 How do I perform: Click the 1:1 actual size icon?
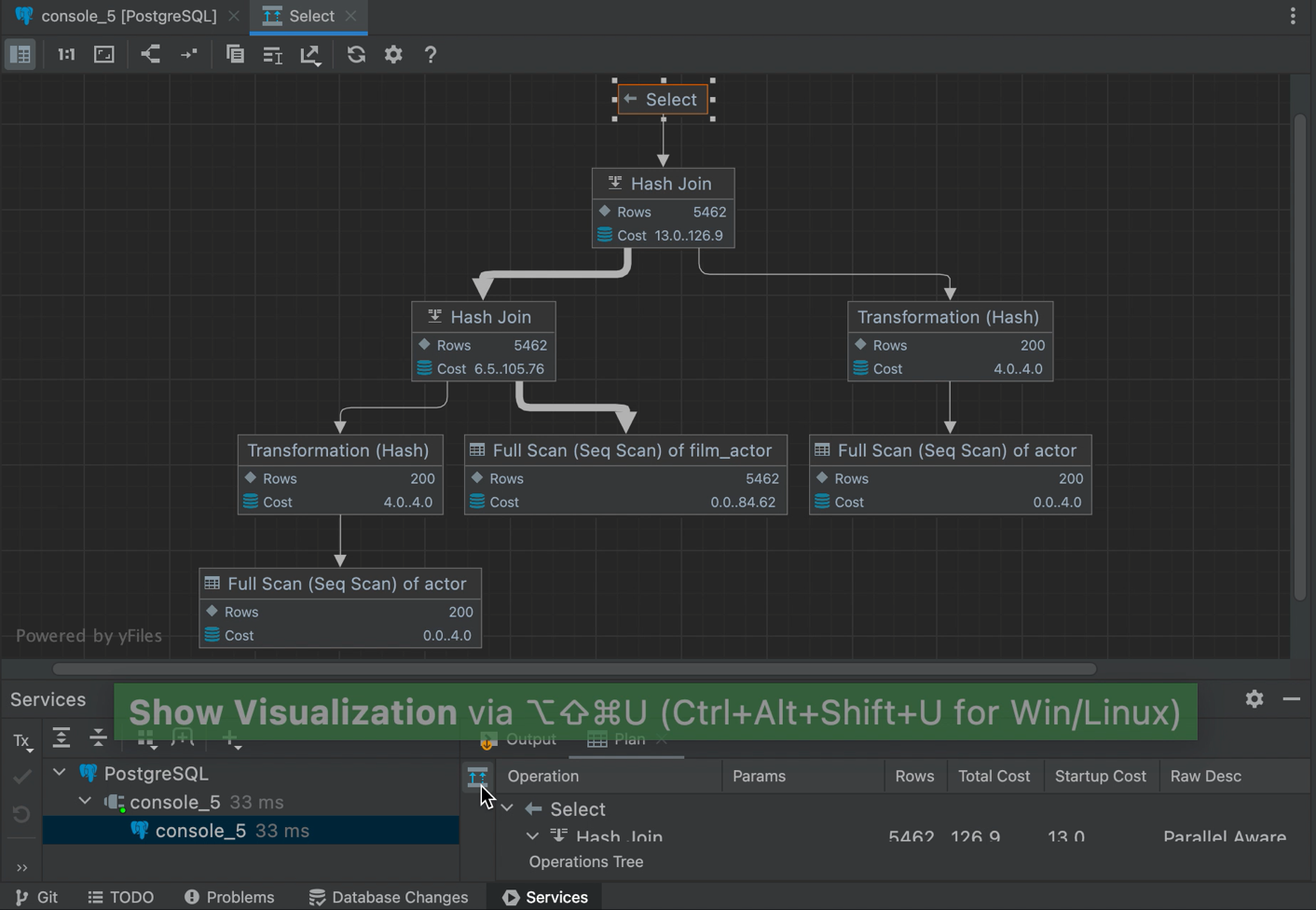66,55
